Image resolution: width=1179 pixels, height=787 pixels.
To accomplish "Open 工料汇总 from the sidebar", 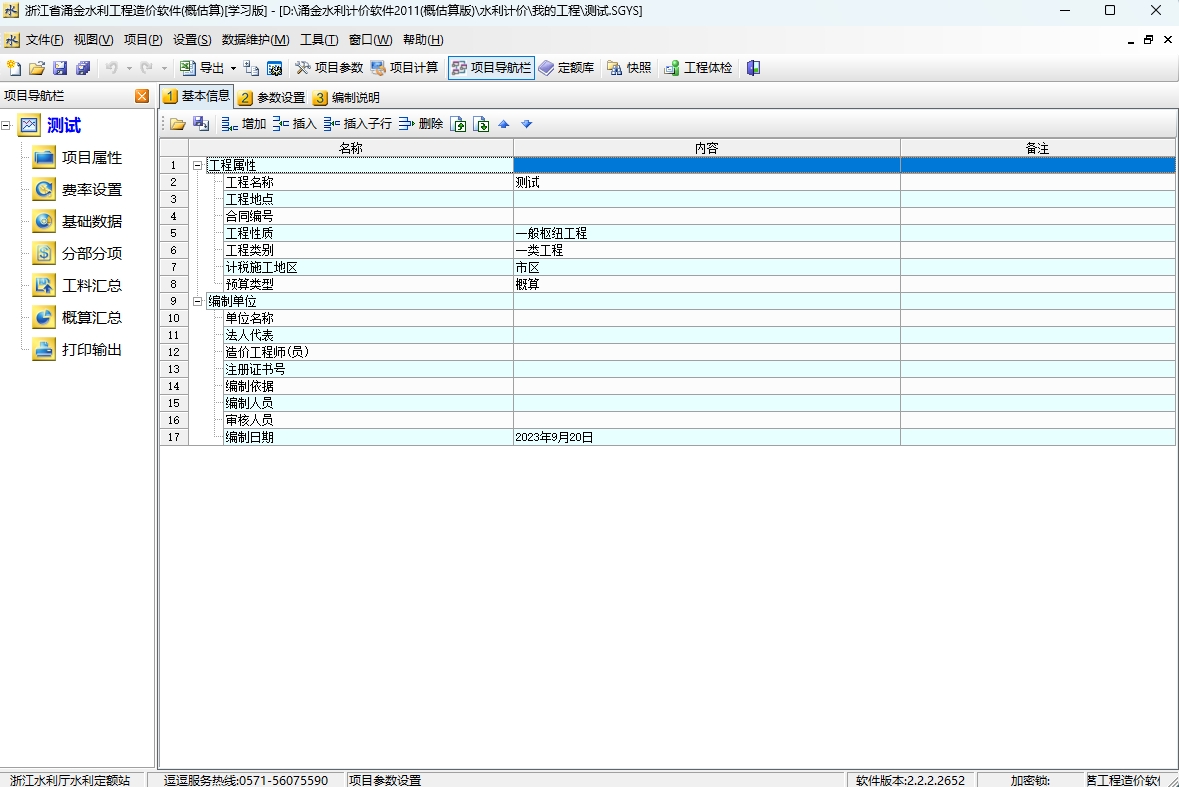I will pos(77,286).
